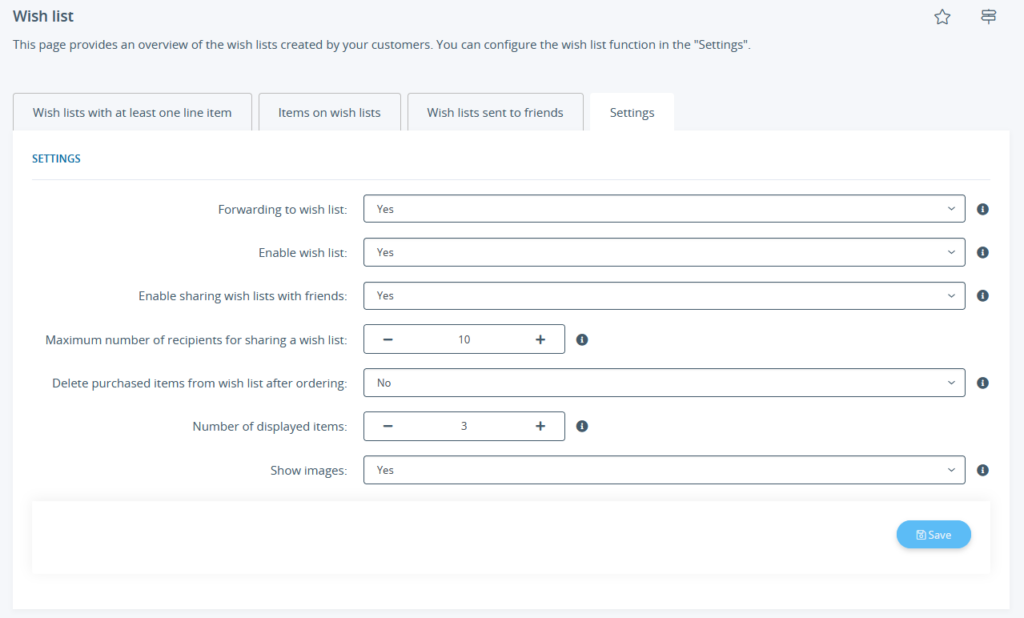1024x618 pixels.
Task: Select the Settings tab
Action: pos(631,112)
